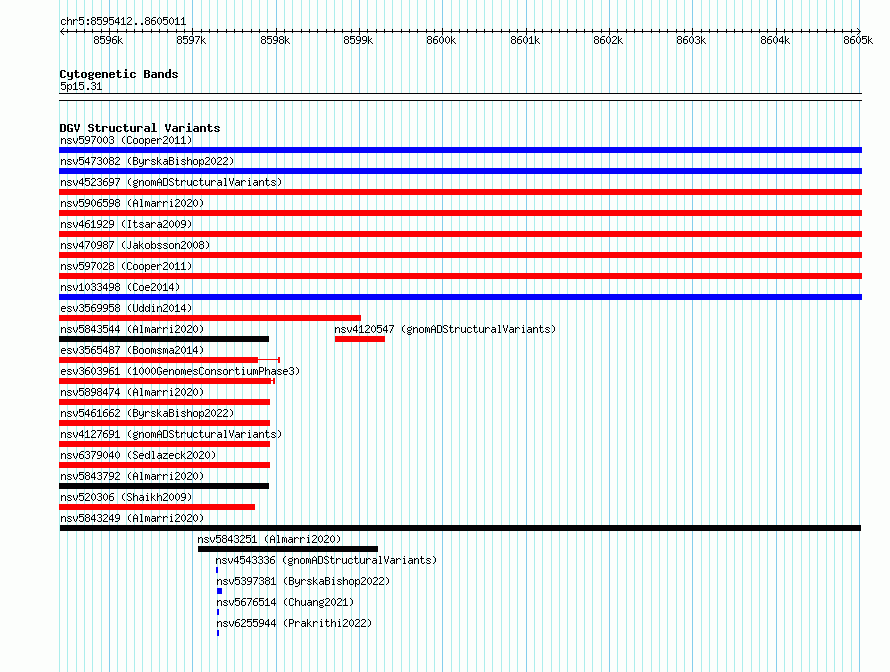
Task: Click the blue bar under nsv1033498
Action: coord(460,297)
